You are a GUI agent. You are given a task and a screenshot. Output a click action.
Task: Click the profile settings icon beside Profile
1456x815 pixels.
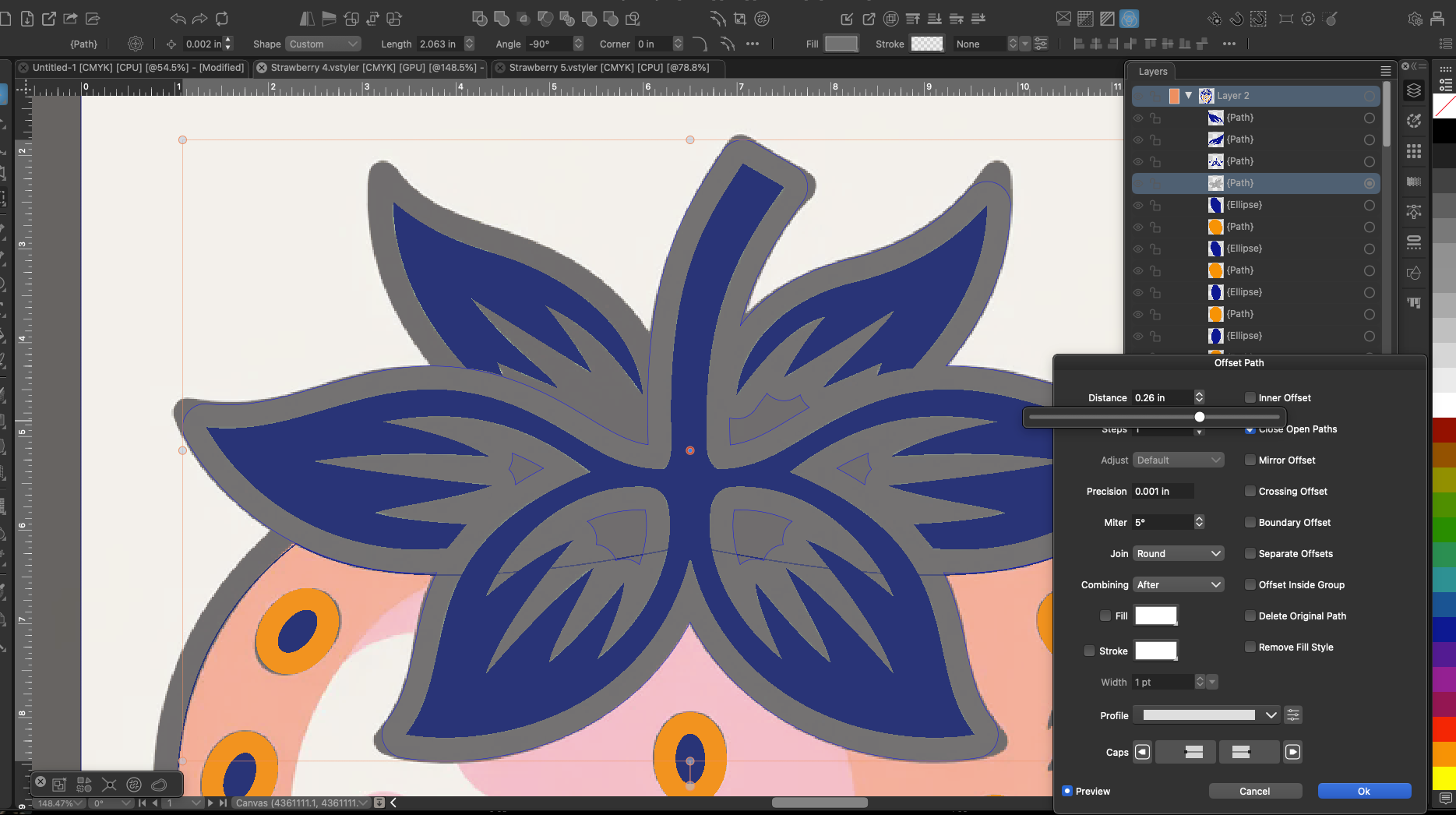click(x=1293, y=715)
